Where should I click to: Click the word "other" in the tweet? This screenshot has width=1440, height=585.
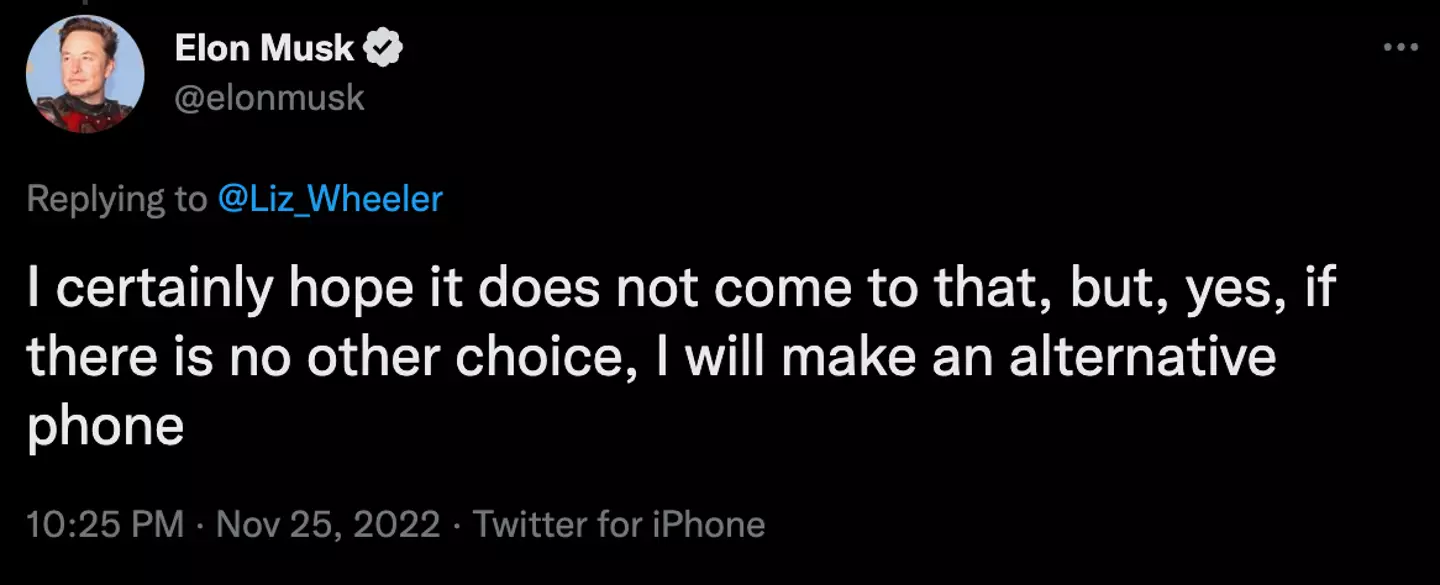click(372, 357)
